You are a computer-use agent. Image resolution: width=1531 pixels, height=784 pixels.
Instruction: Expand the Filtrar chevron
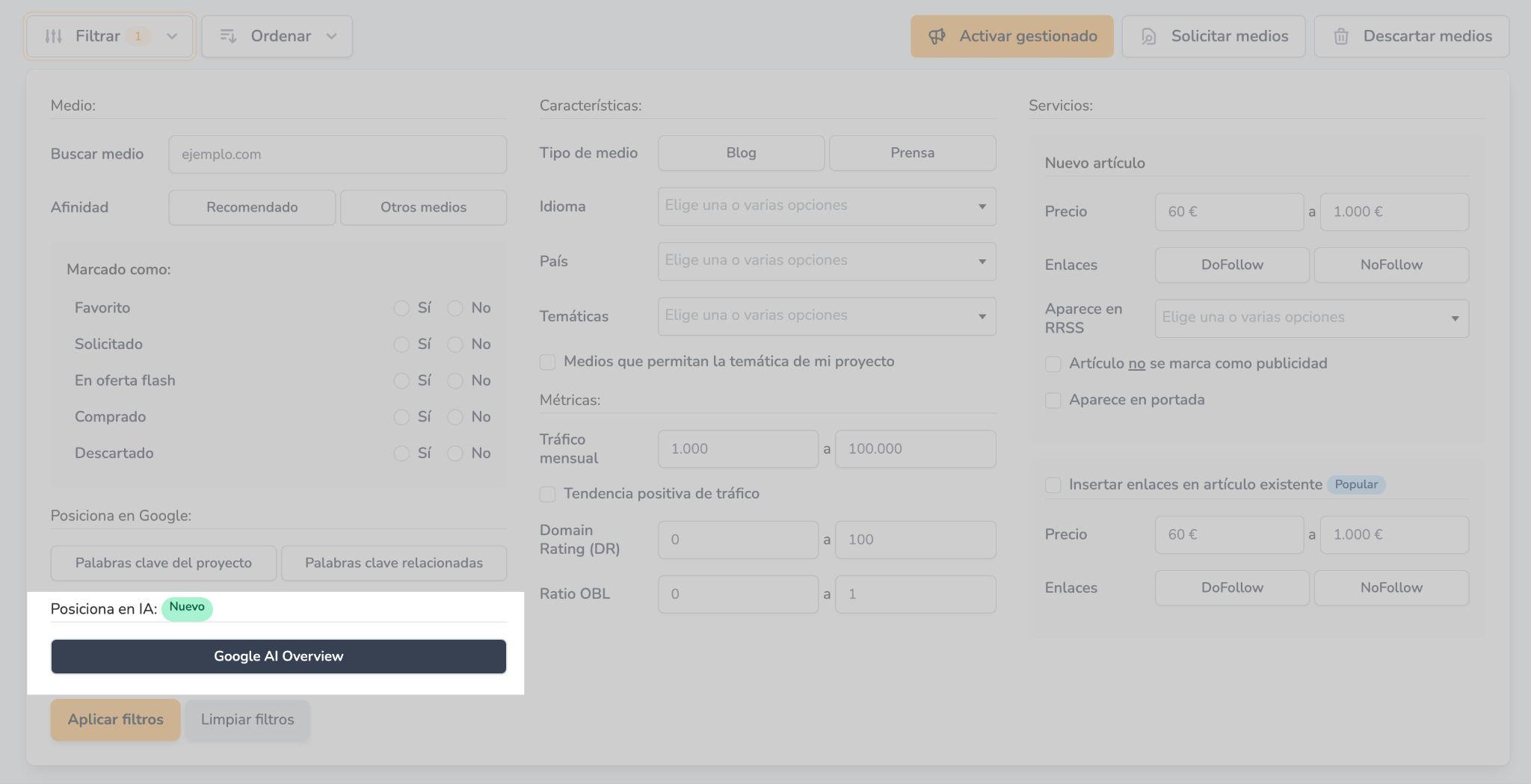click(172, 36)
